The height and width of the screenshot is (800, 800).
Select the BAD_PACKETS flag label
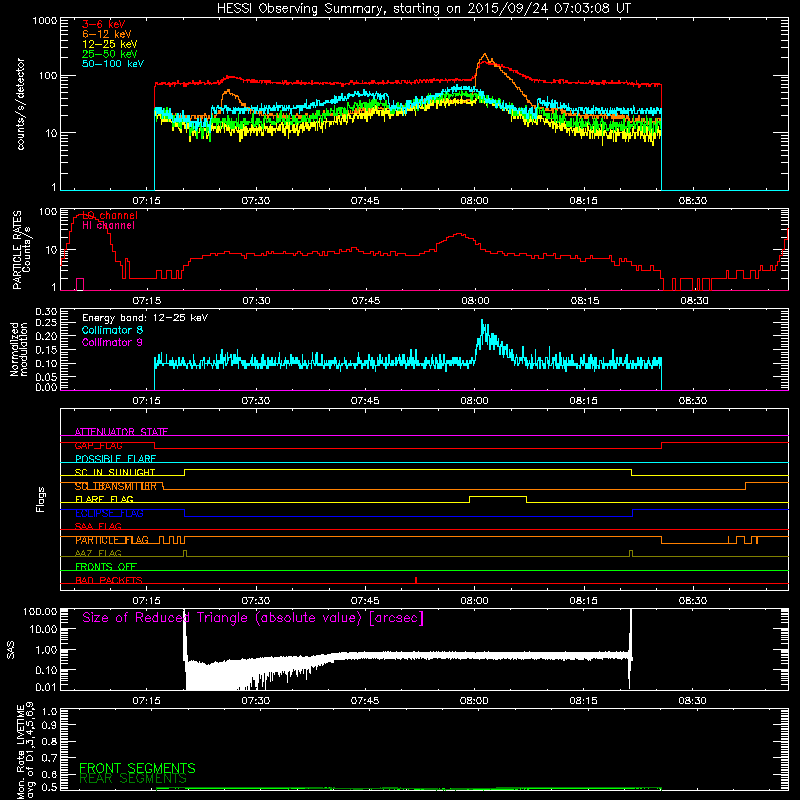pos(109,580)
